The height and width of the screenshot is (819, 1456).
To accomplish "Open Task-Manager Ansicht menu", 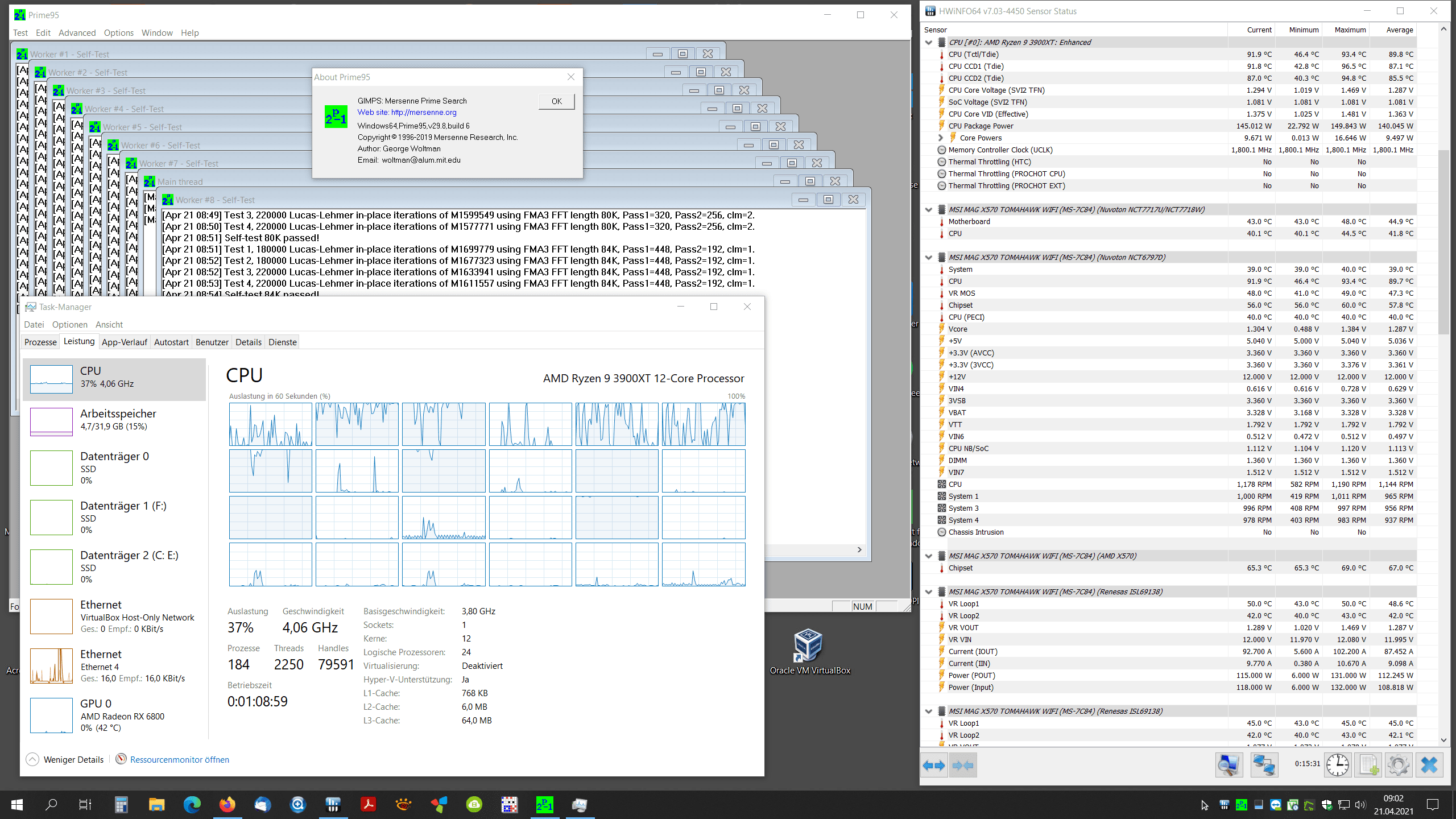I will pyautogui.click(x=109, y=324).
